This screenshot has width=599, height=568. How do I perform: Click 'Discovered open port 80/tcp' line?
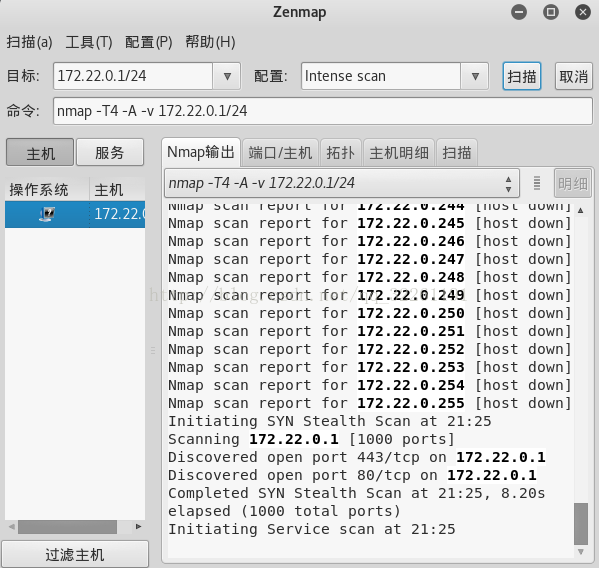coord(352,475)
